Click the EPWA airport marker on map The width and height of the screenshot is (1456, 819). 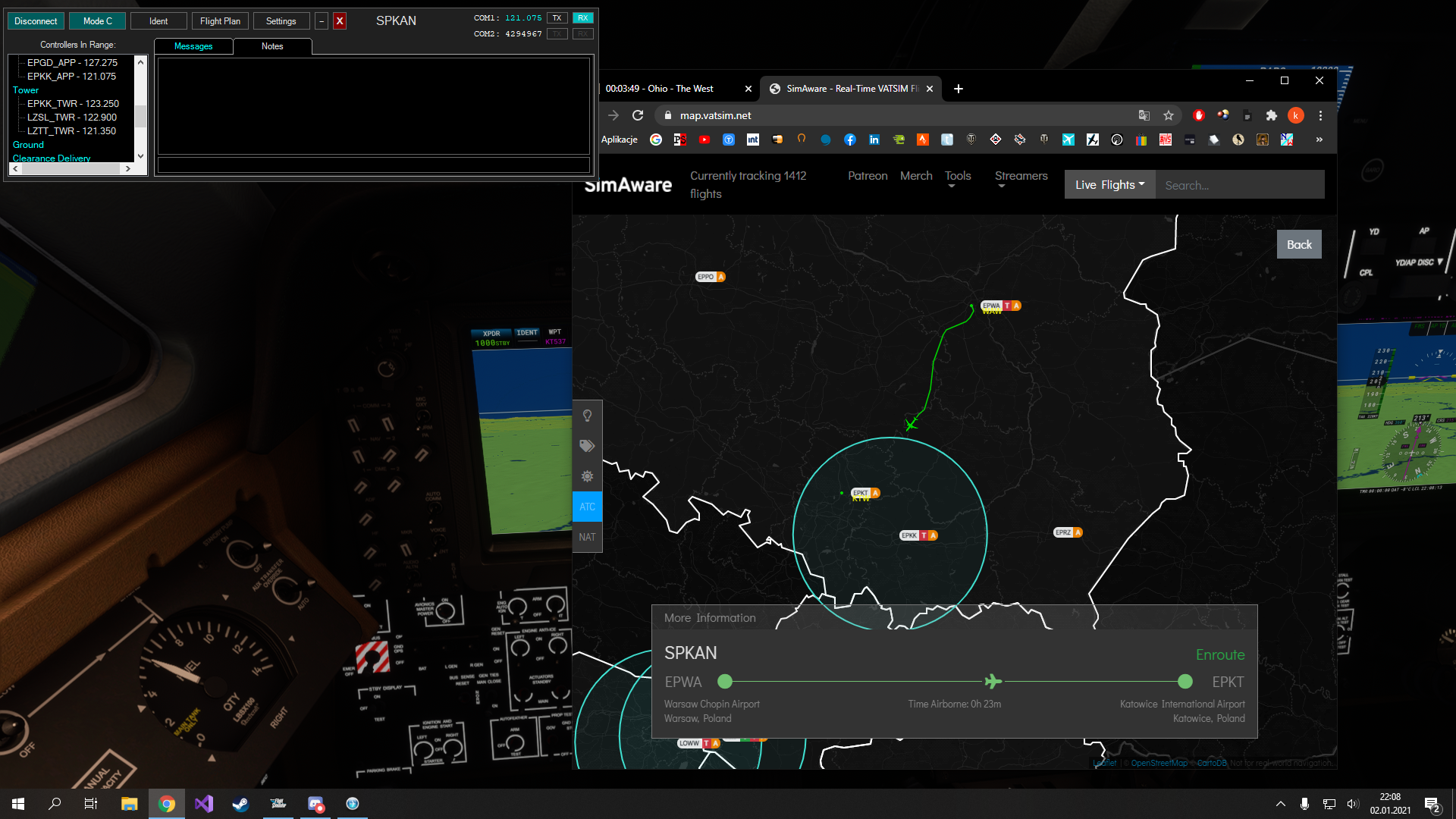(x=992, y=306)
